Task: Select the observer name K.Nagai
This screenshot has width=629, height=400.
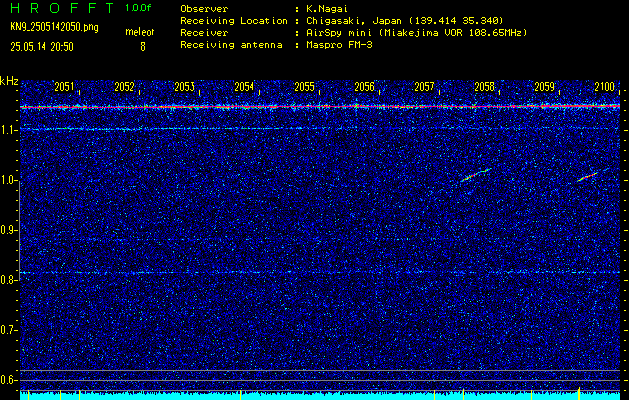Action: point(327,9)
